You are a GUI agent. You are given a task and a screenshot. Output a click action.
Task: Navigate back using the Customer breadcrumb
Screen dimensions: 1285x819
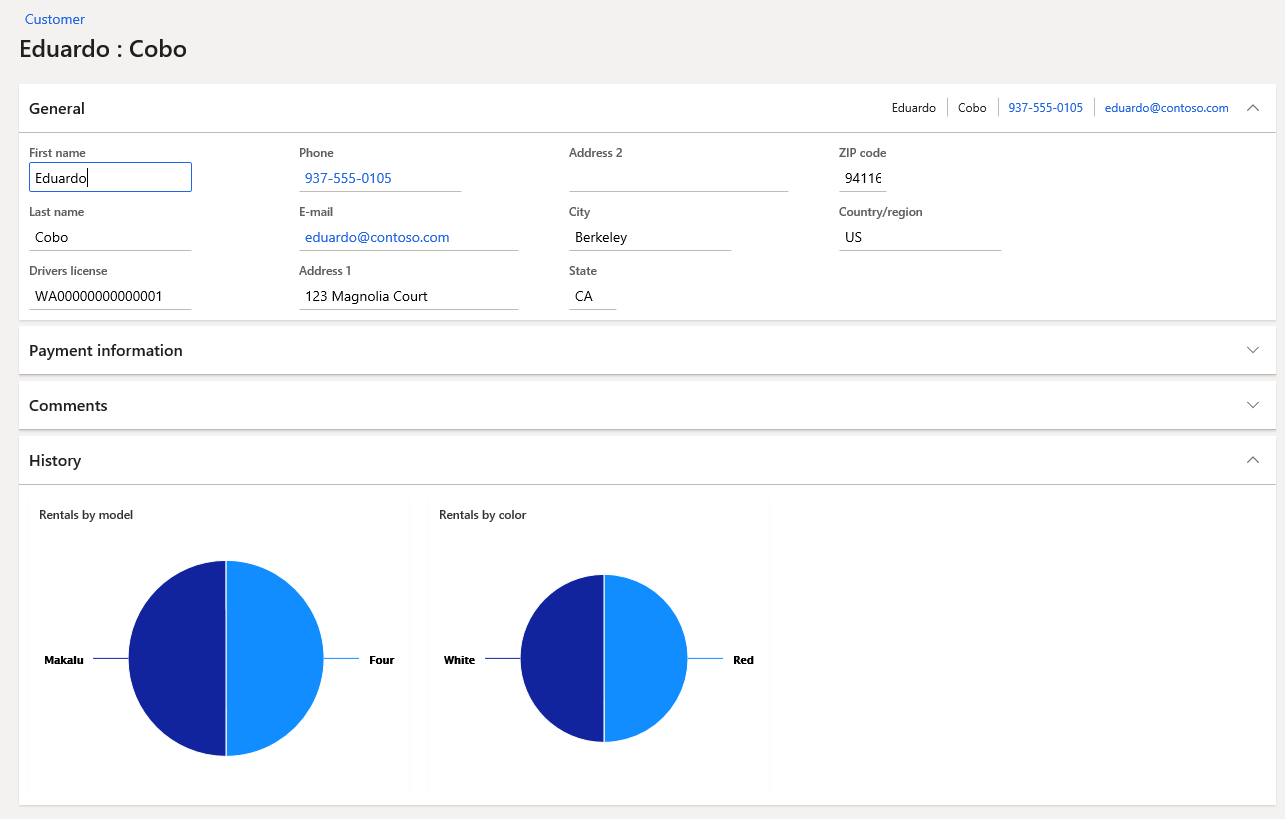click(54, 19)
